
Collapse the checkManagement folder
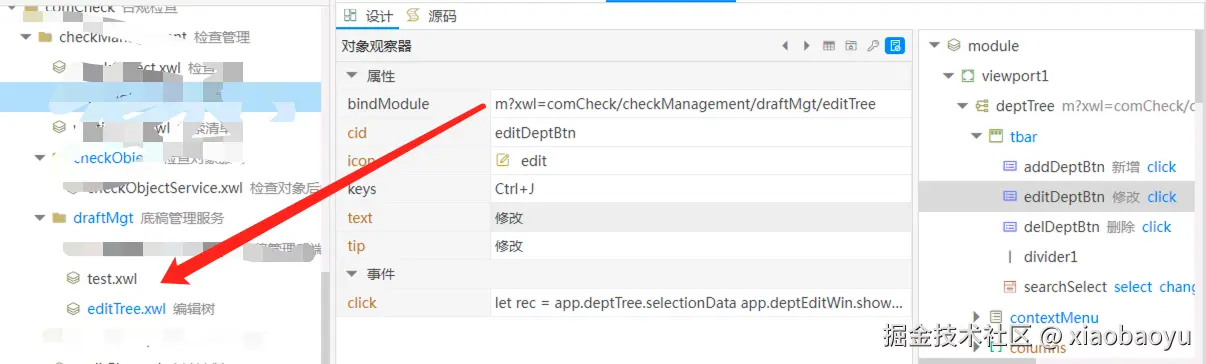25,37
